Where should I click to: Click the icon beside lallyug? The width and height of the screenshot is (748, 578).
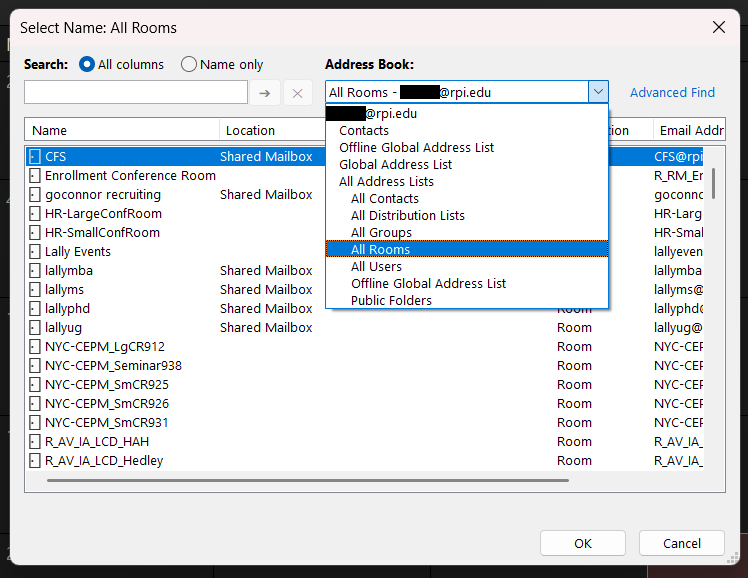tap(34, 328)
